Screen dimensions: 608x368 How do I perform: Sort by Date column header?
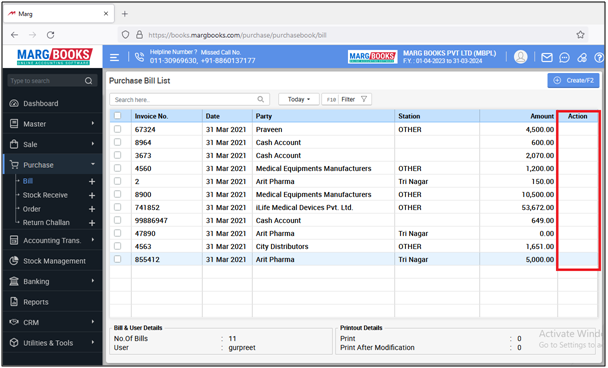pyautogui.click(x=212, y=116)
